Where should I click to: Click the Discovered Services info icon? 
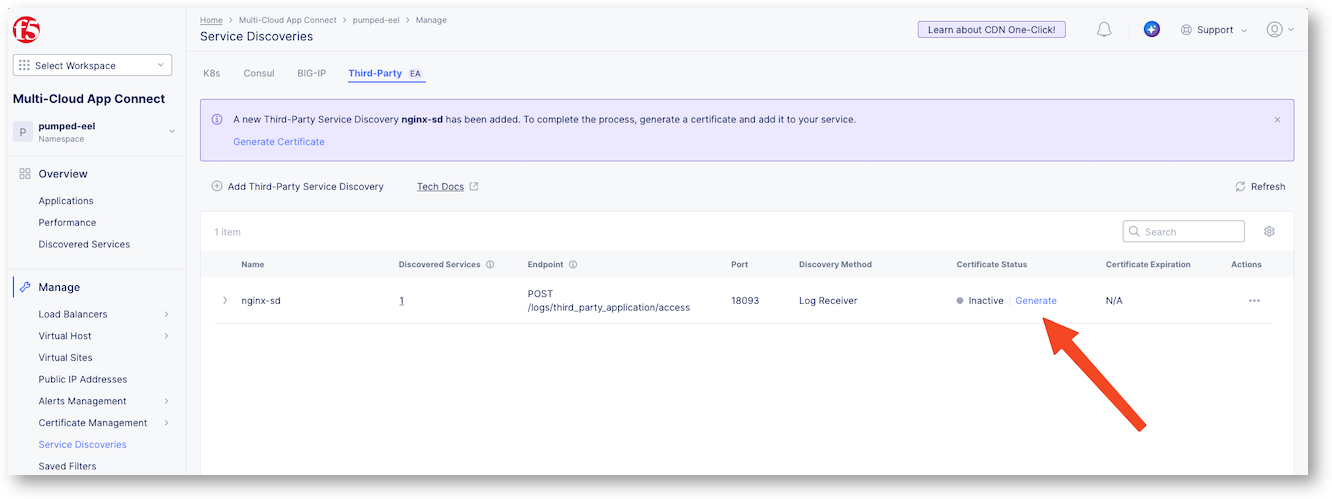point(490,265)
